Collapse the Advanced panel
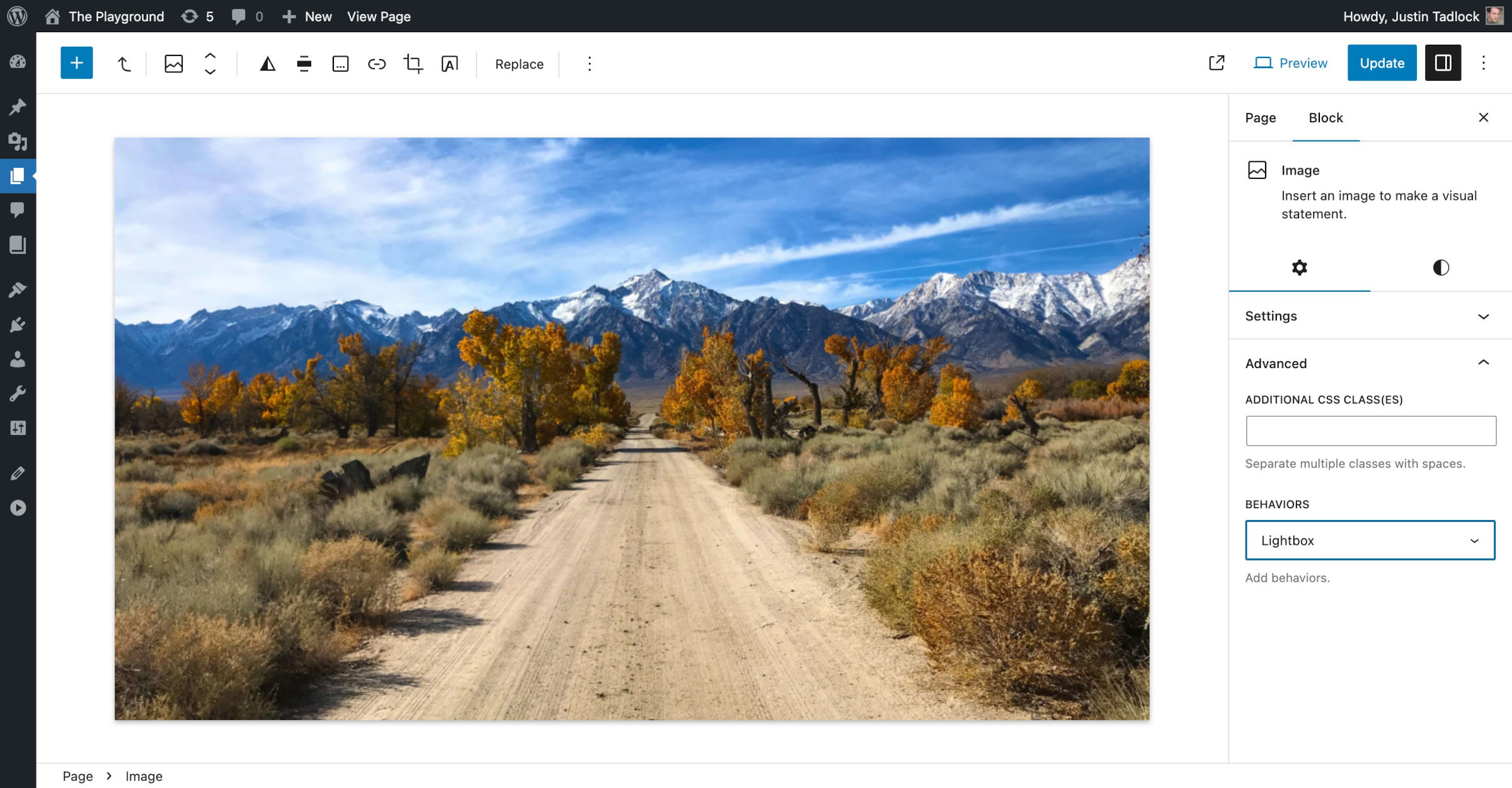The width and height of the screenshot is (1512, 788). tap(1370, 363)
